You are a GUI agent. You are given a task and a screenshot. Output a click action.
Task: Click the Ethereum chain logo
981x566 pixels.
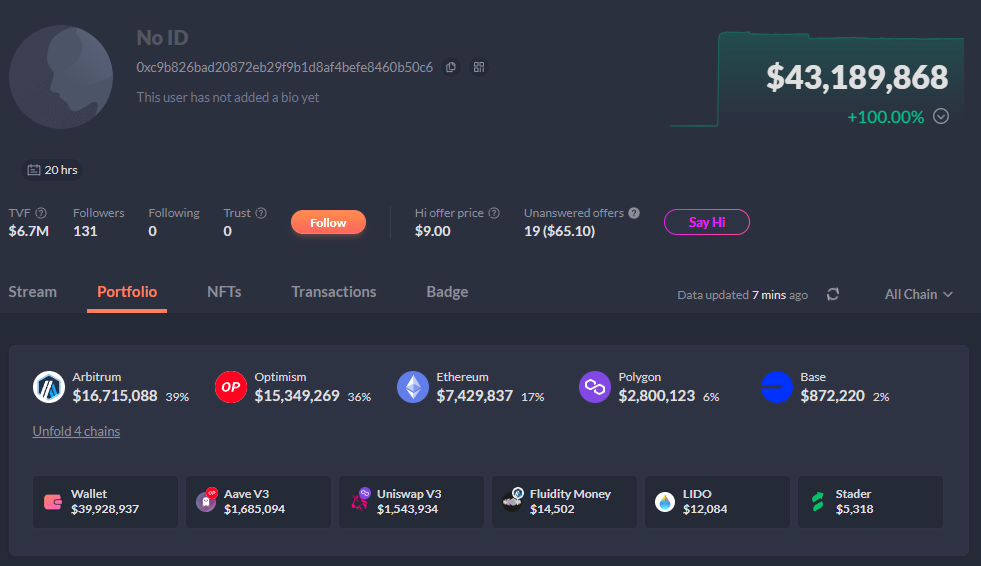coord(412,387)
